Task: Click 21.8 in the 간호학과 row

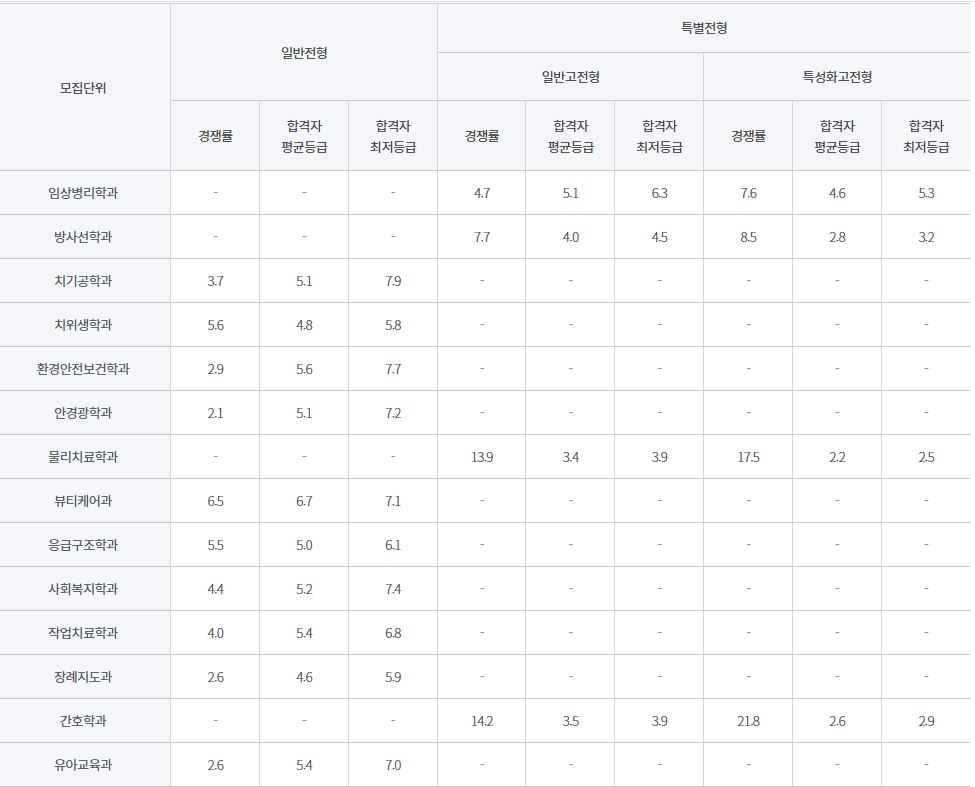Action: tap(748, 721)
